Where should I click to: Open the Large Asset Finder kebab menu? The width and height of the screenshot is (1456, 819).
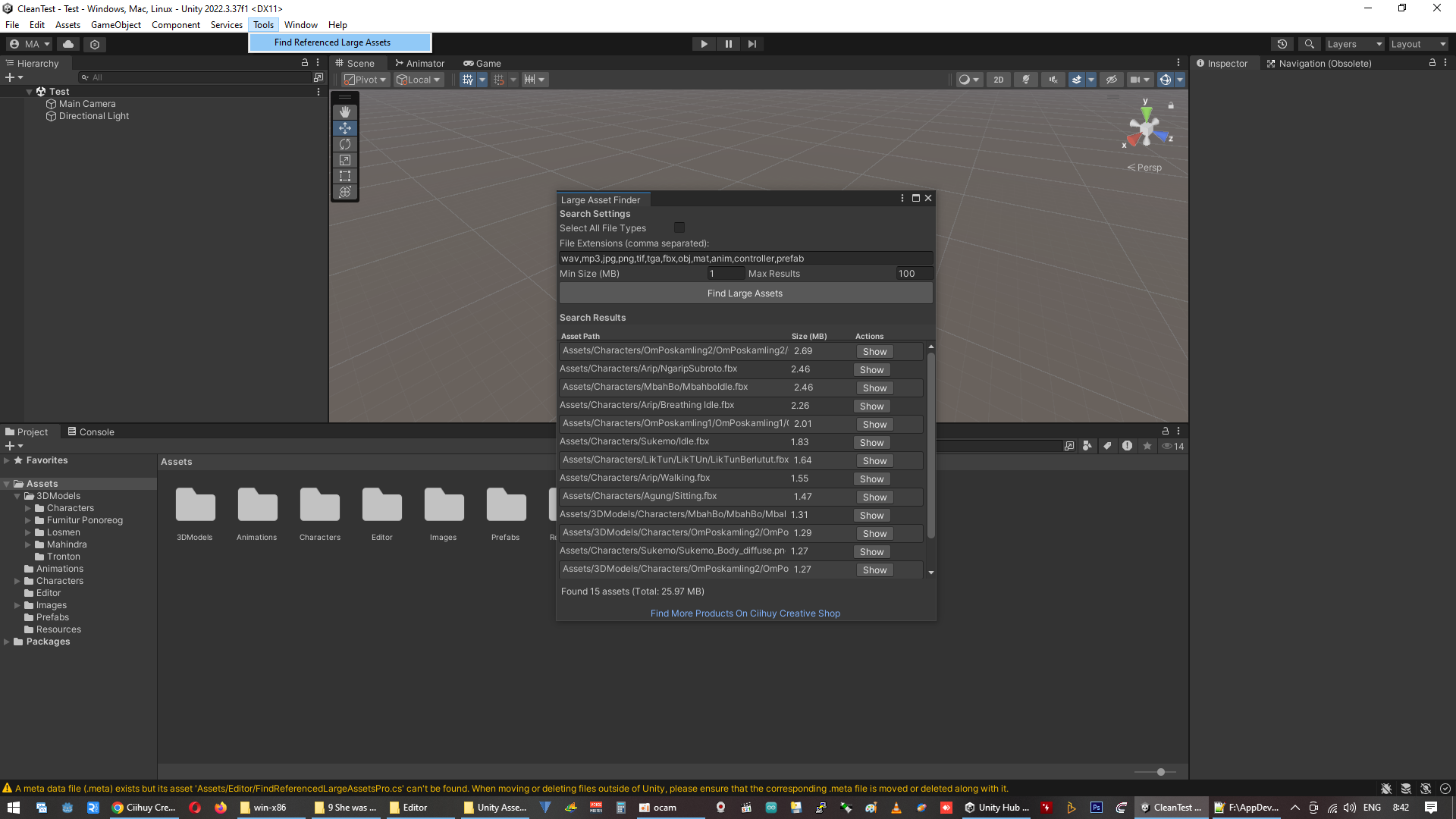[902, 198]
